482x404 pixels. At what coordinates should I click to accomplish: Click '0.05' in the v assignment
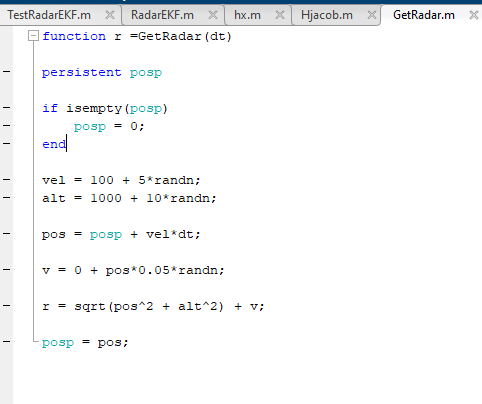[x=154, y=270]
